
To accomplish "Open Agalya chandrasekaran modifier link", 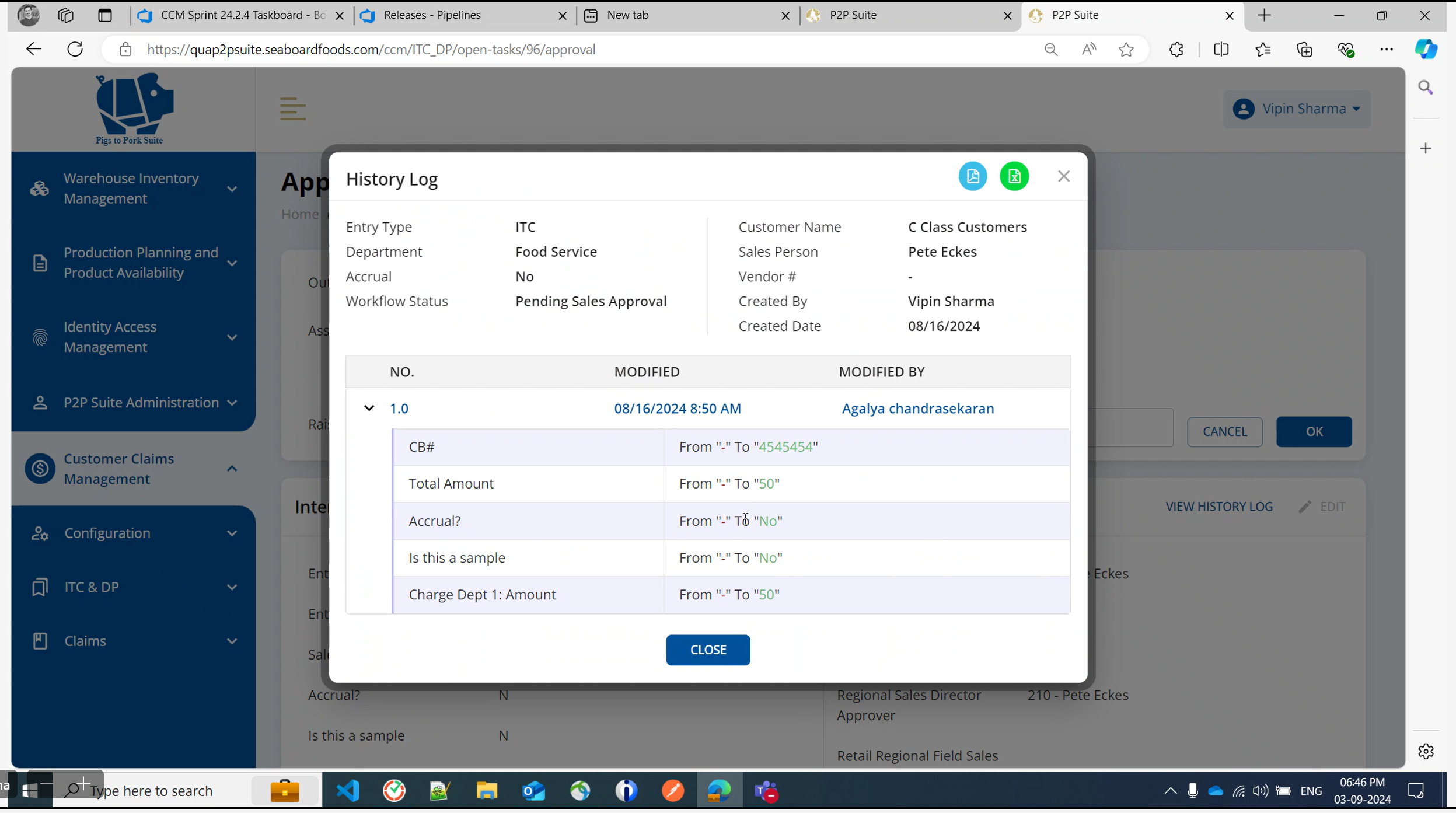I will (917, 409).
